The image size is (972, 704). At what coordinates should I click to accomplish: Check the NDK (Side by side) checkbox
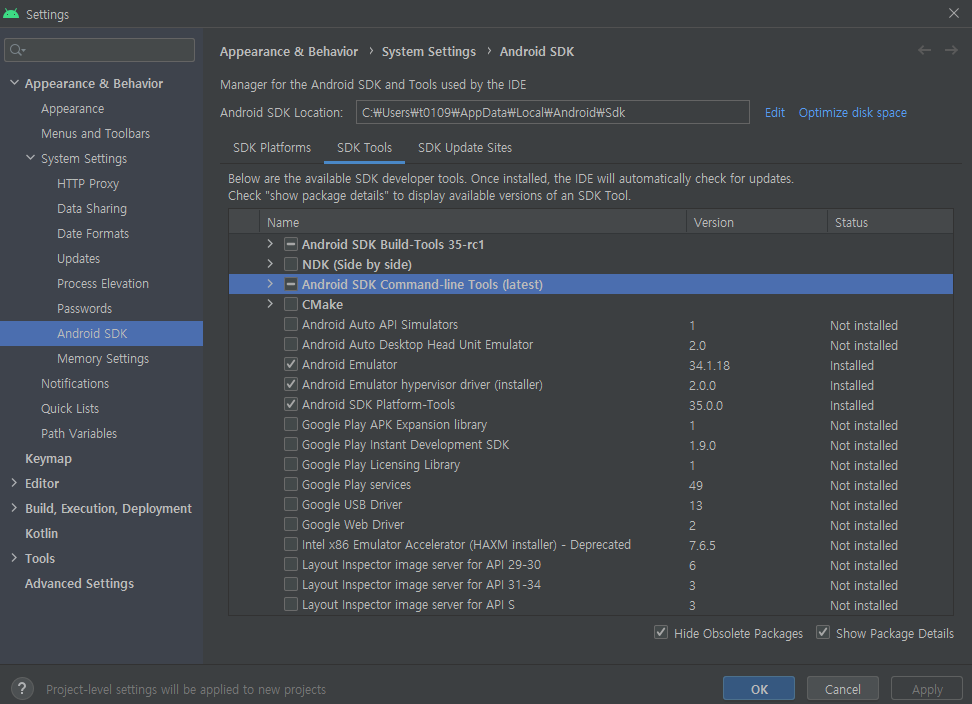point(291,264)
